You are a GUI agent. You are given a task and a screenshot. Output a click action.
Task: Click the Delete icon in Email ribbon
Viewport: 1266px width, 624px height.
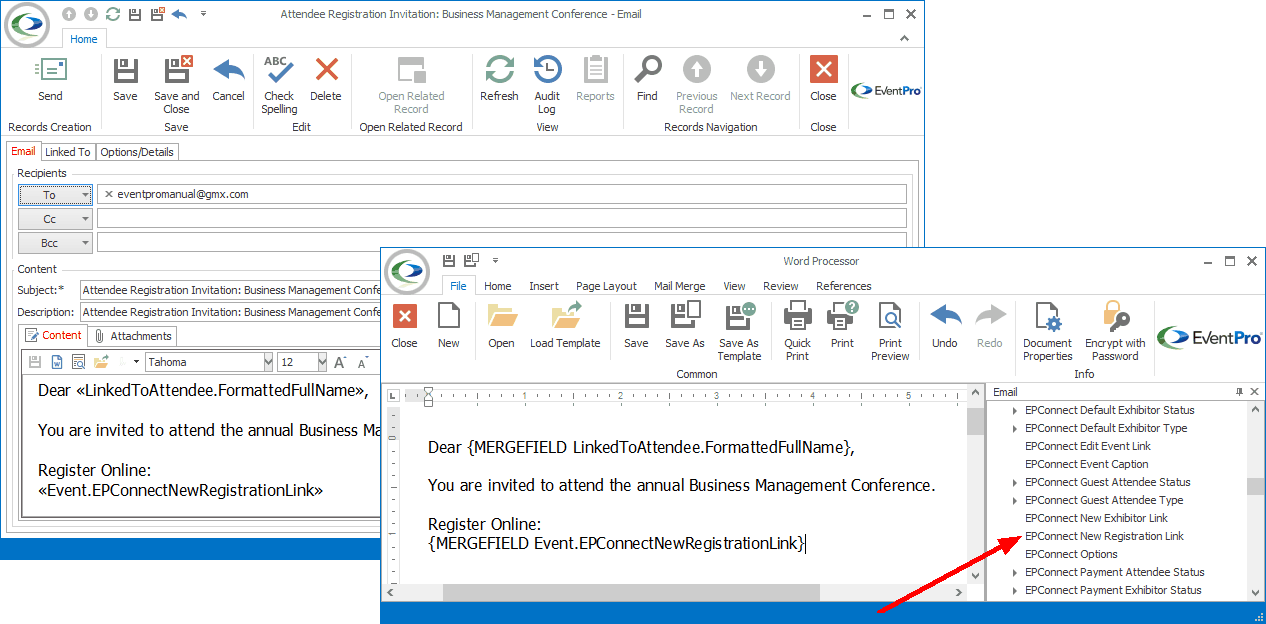(326, 70)
